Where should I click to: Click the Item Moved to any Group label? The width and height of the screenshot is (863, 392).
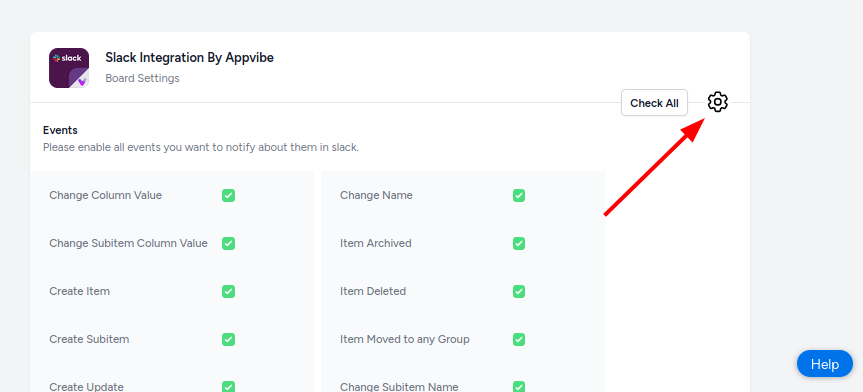click(x=405, y=339)
